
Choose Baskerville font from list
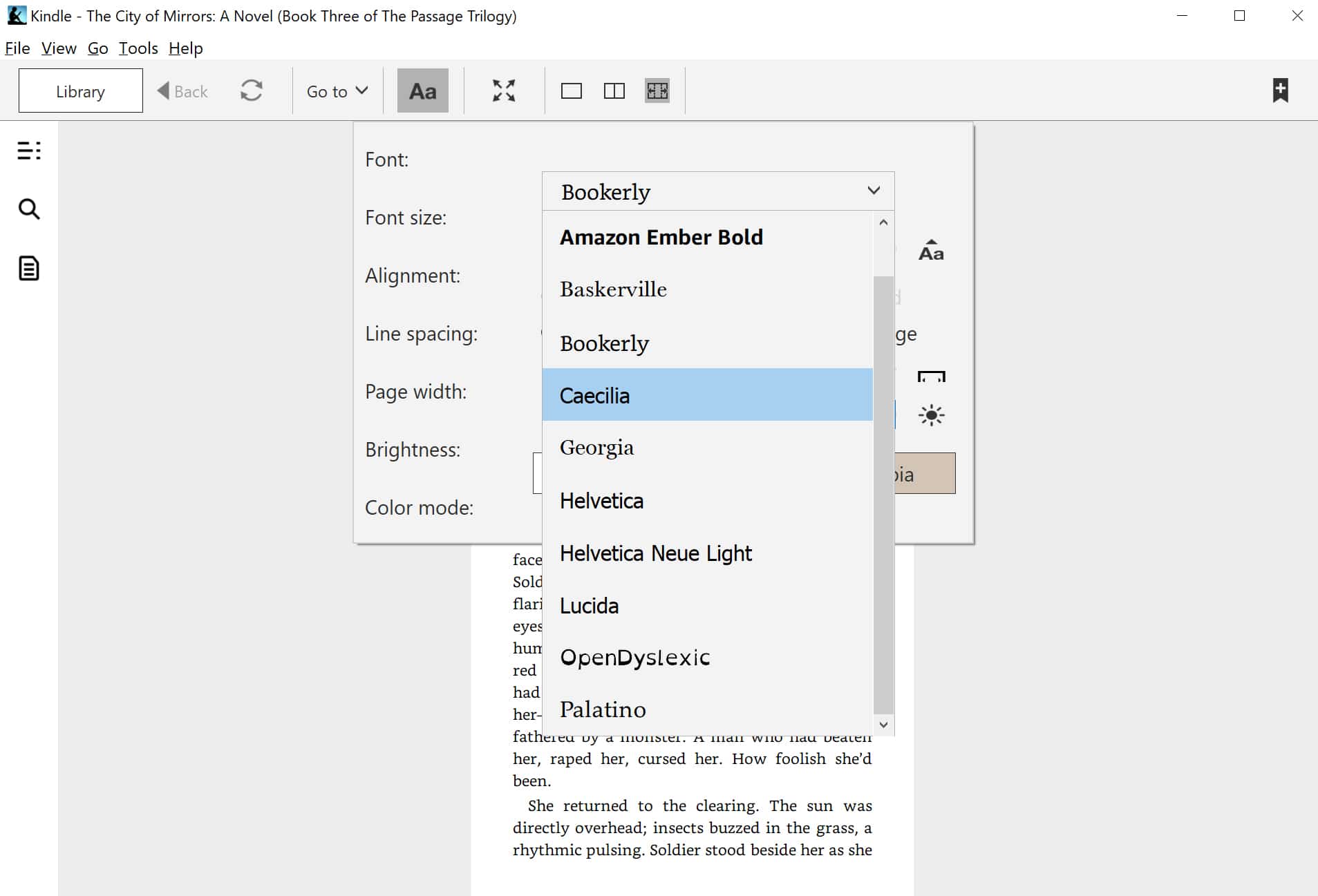point(708,289)
